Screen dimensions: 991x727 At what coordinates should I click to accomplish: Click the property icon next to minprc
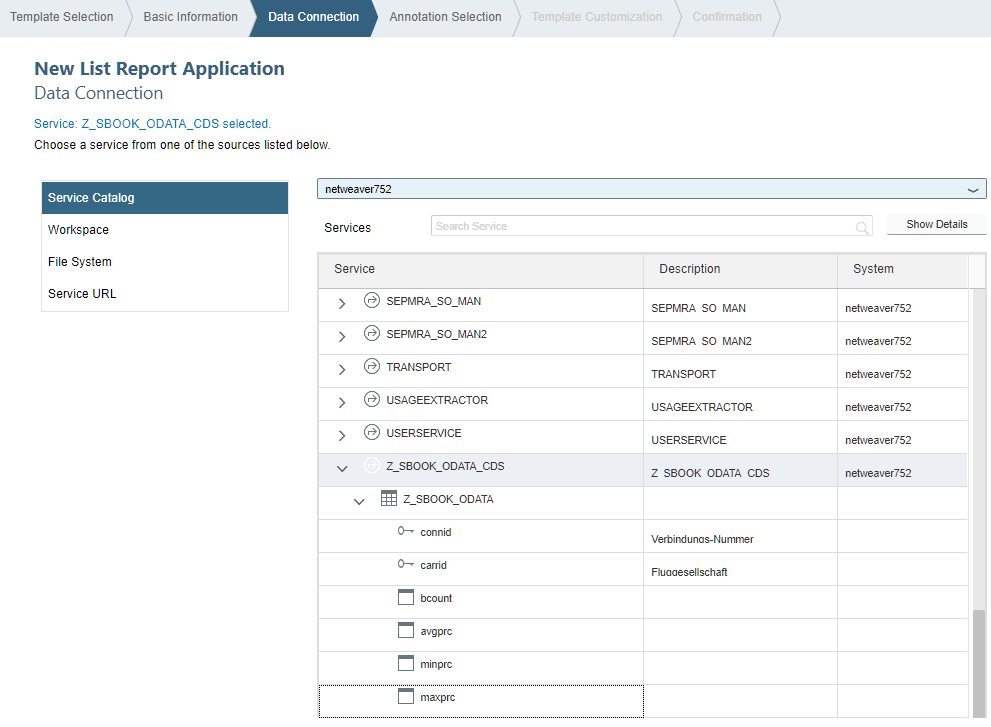pos(406,664)
